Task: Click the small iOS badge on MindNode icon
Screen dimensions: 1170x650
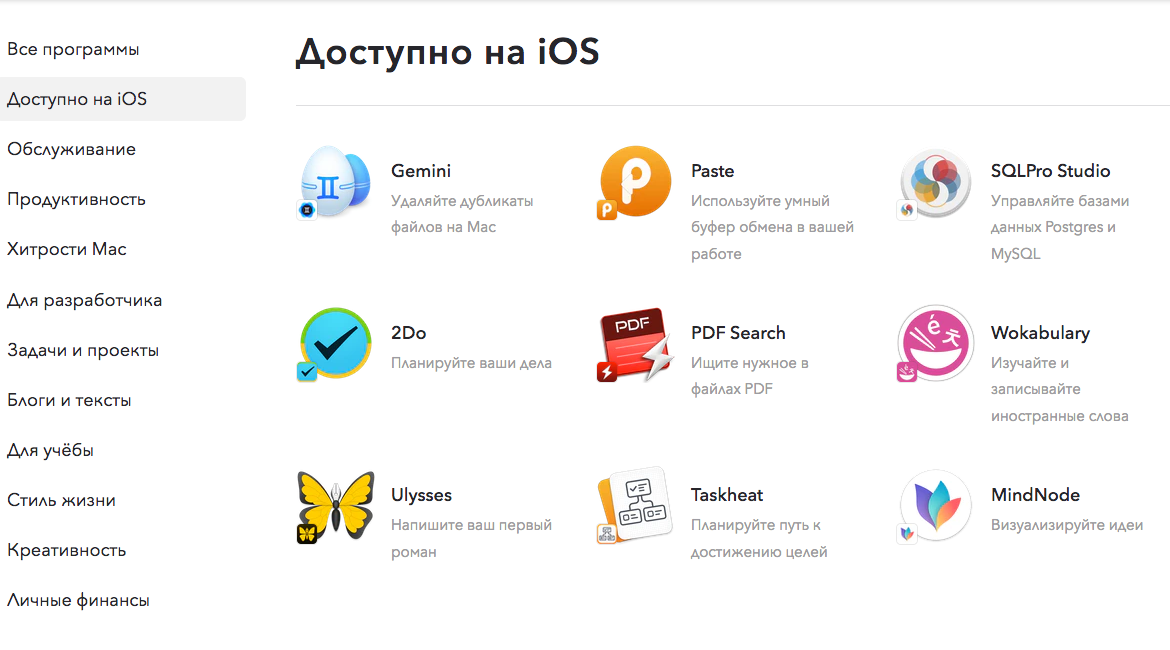Action: coord(907,534)
